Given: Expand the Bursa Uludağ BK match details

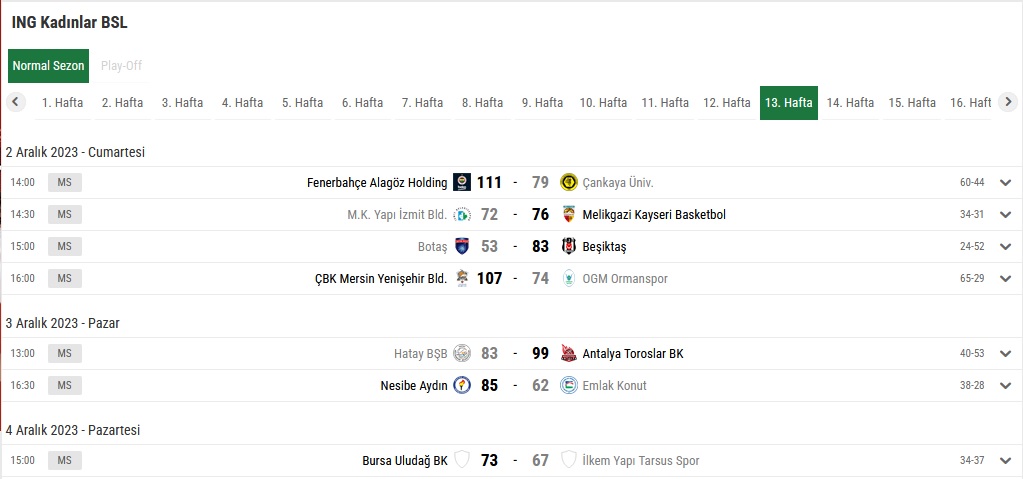Looking at the screenshot, I should (x=1005, y=461).
